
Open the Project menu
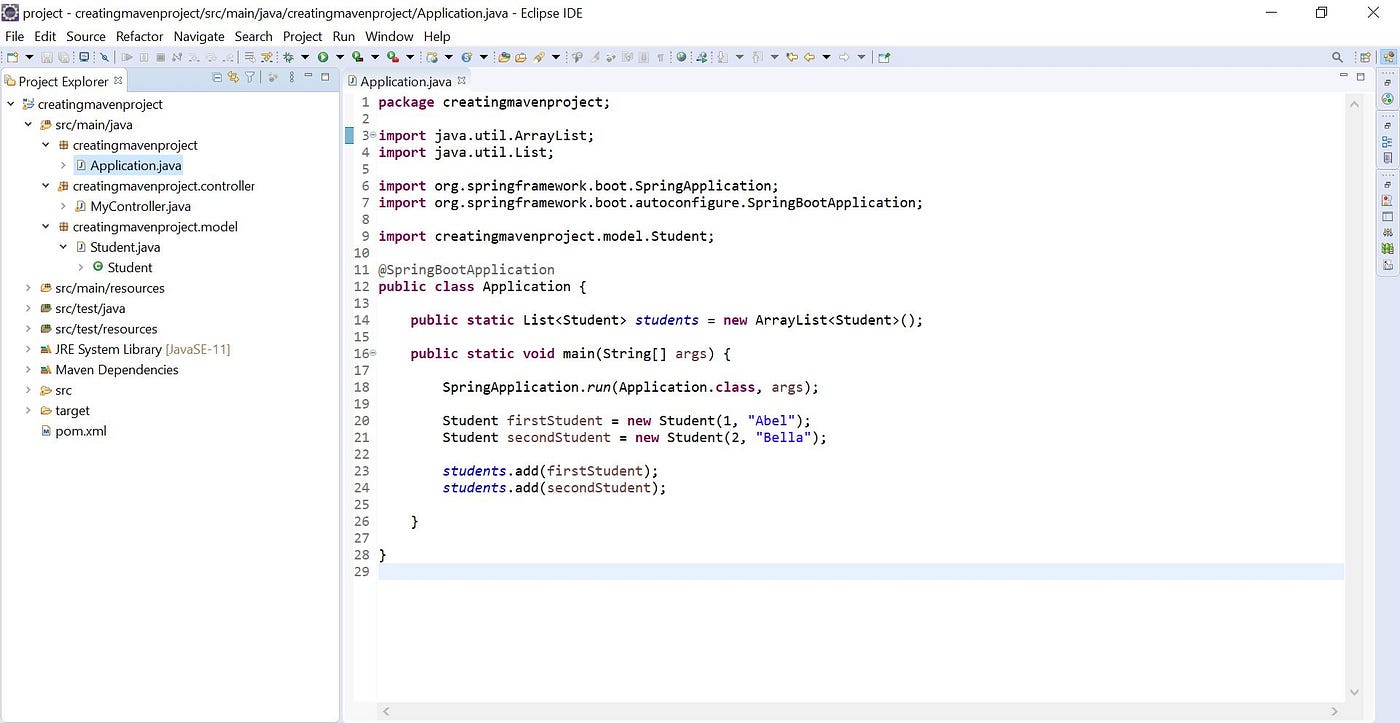pos(302,36)
